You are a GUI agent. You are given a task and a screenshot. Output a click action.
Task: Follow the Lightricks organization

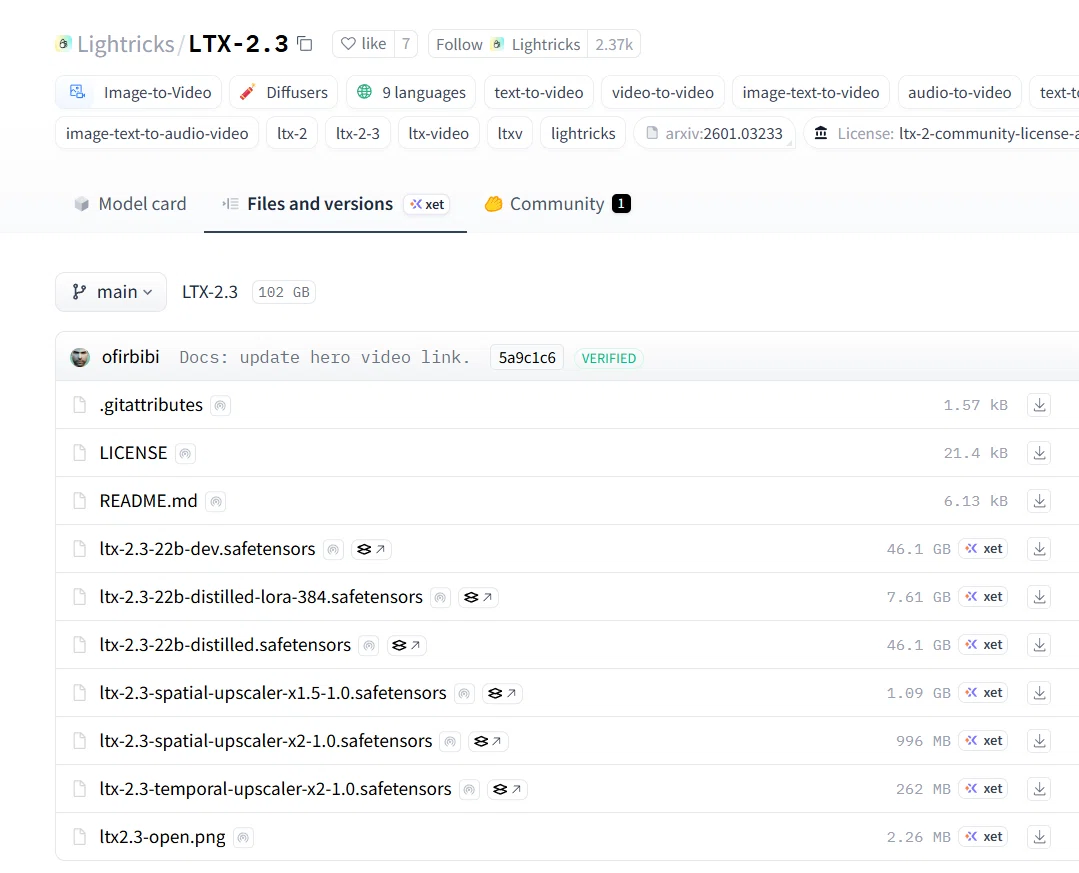508,44
